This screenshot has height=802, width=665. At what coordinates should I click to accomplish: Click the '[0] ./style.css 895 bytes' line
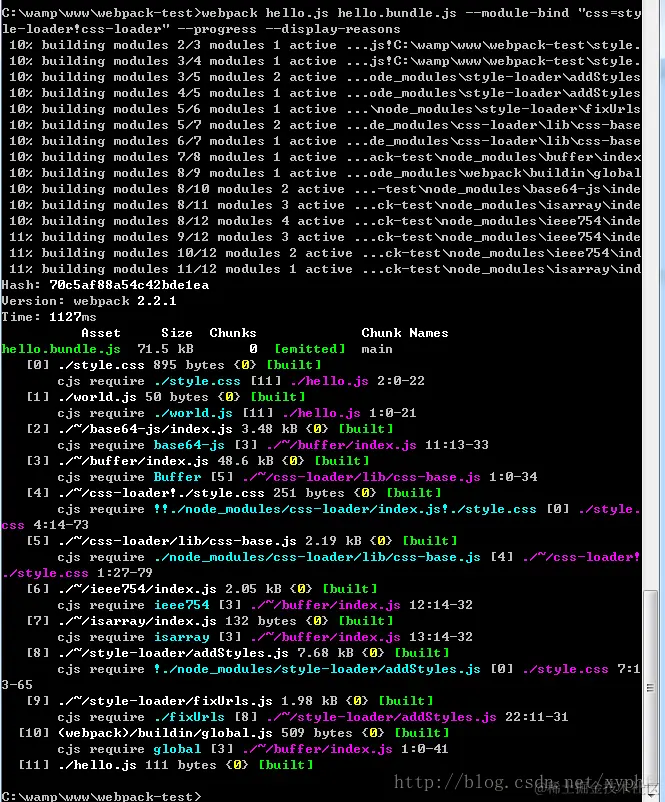(x=174, y=365)
